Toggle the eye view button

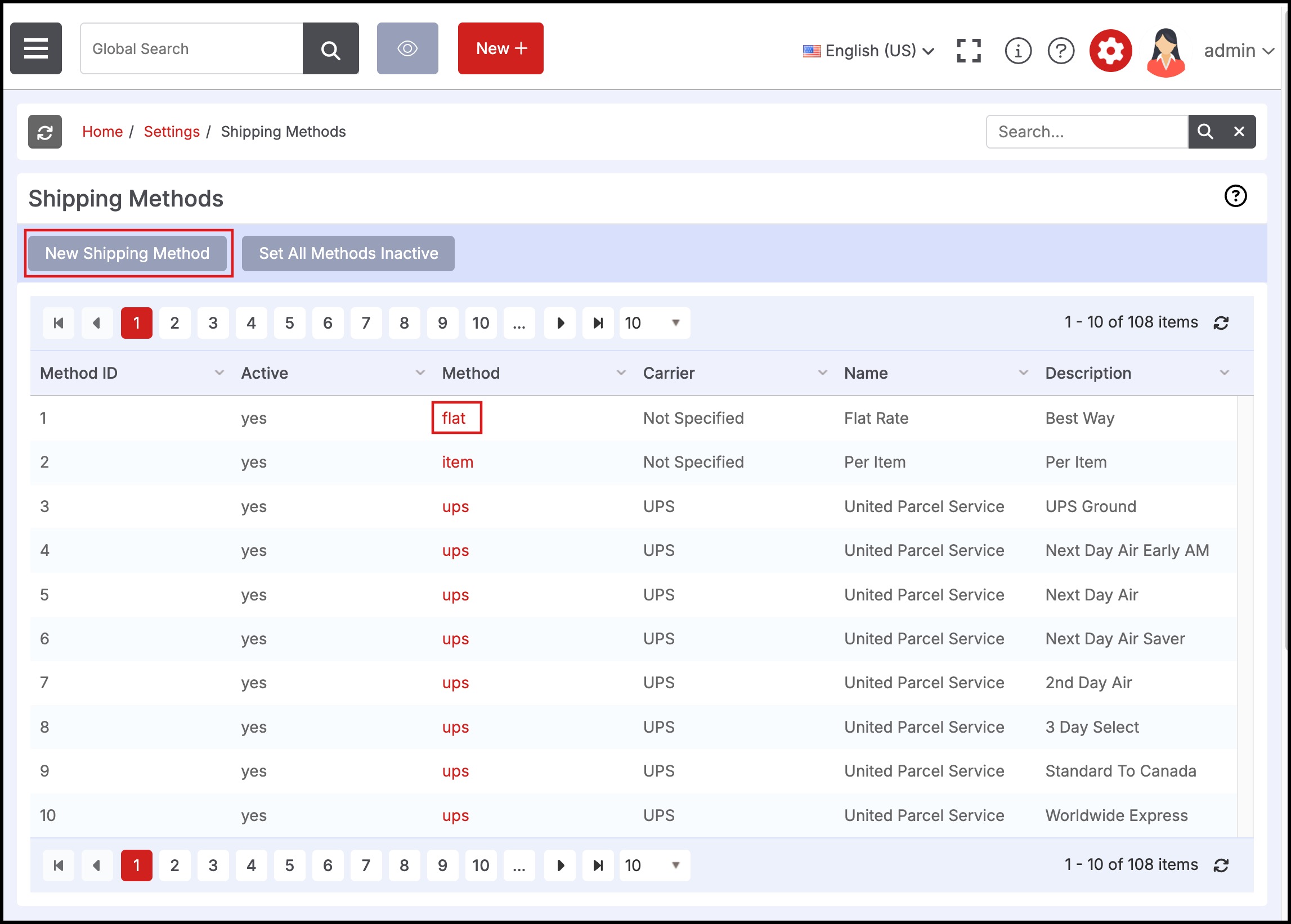(407, 48)
